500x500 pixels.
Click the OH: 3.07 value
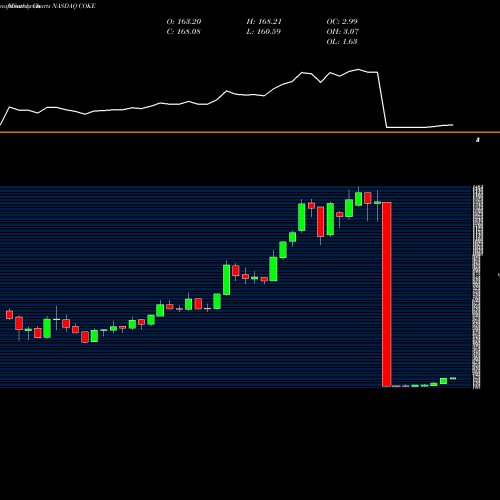(342, 32)
